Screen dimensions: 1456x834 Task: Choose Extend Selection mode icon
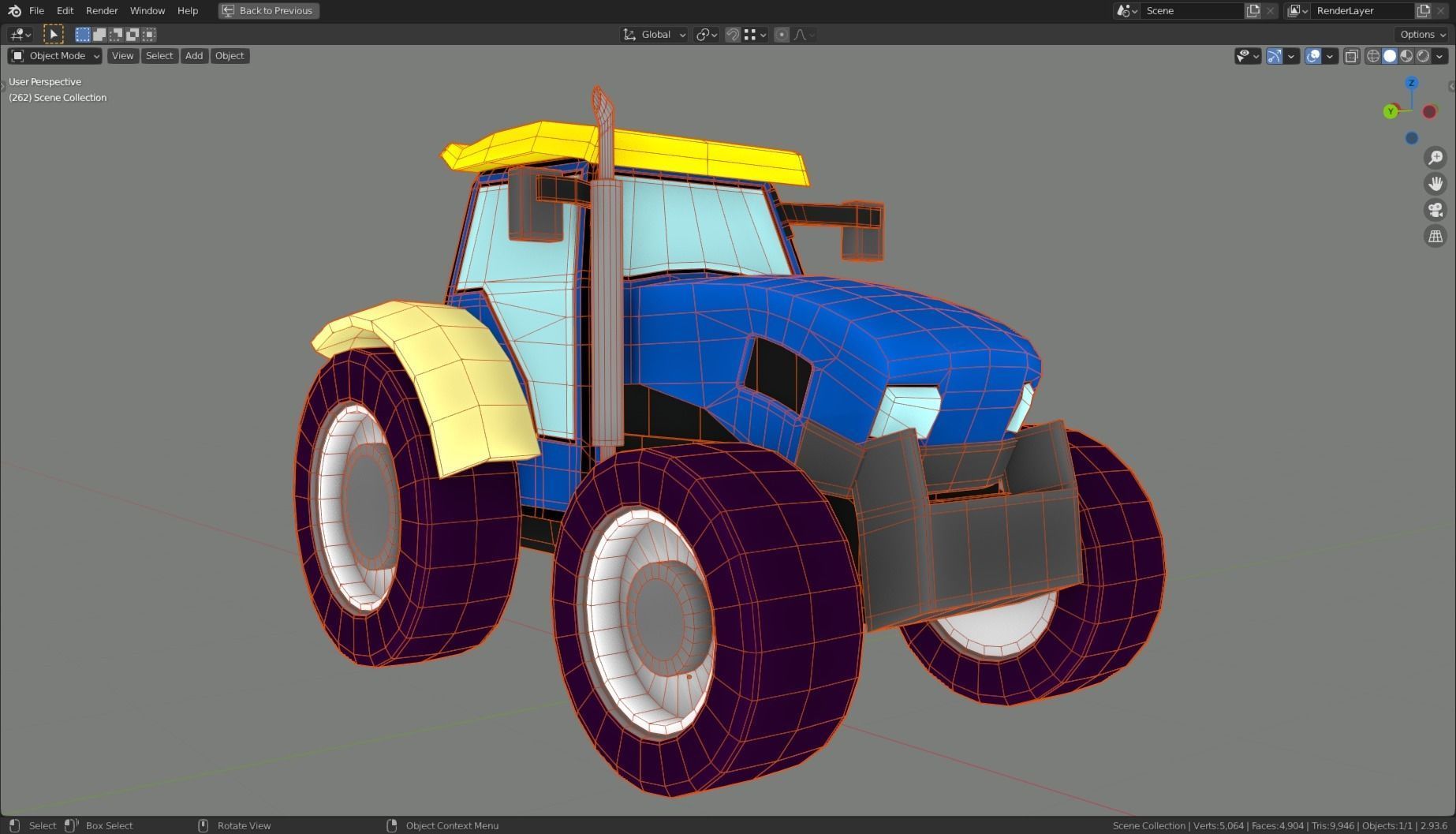click(99, 34)
